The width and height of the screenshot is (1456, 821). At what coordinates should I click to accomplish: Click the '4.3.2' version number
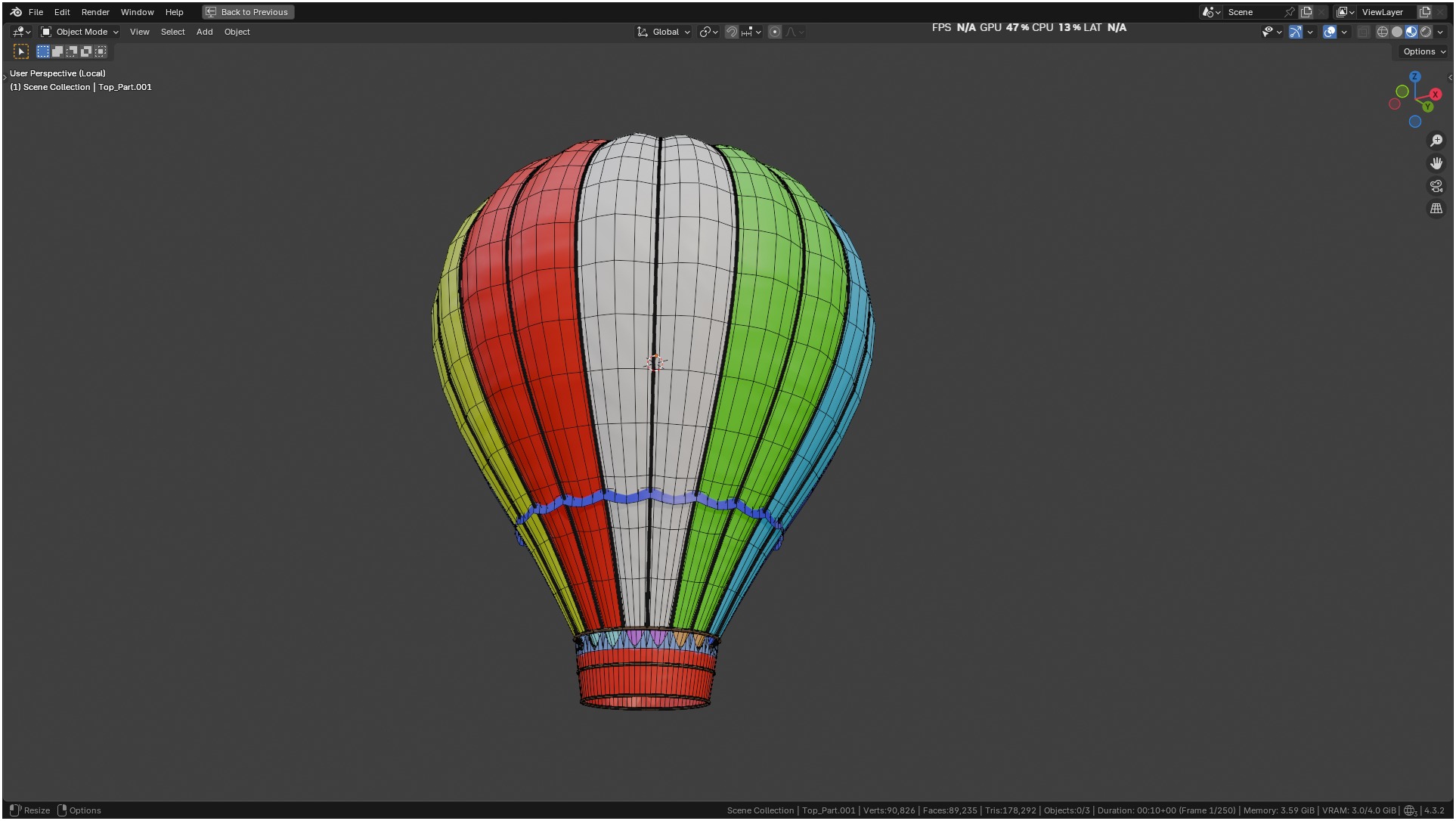coord(1435,810)
